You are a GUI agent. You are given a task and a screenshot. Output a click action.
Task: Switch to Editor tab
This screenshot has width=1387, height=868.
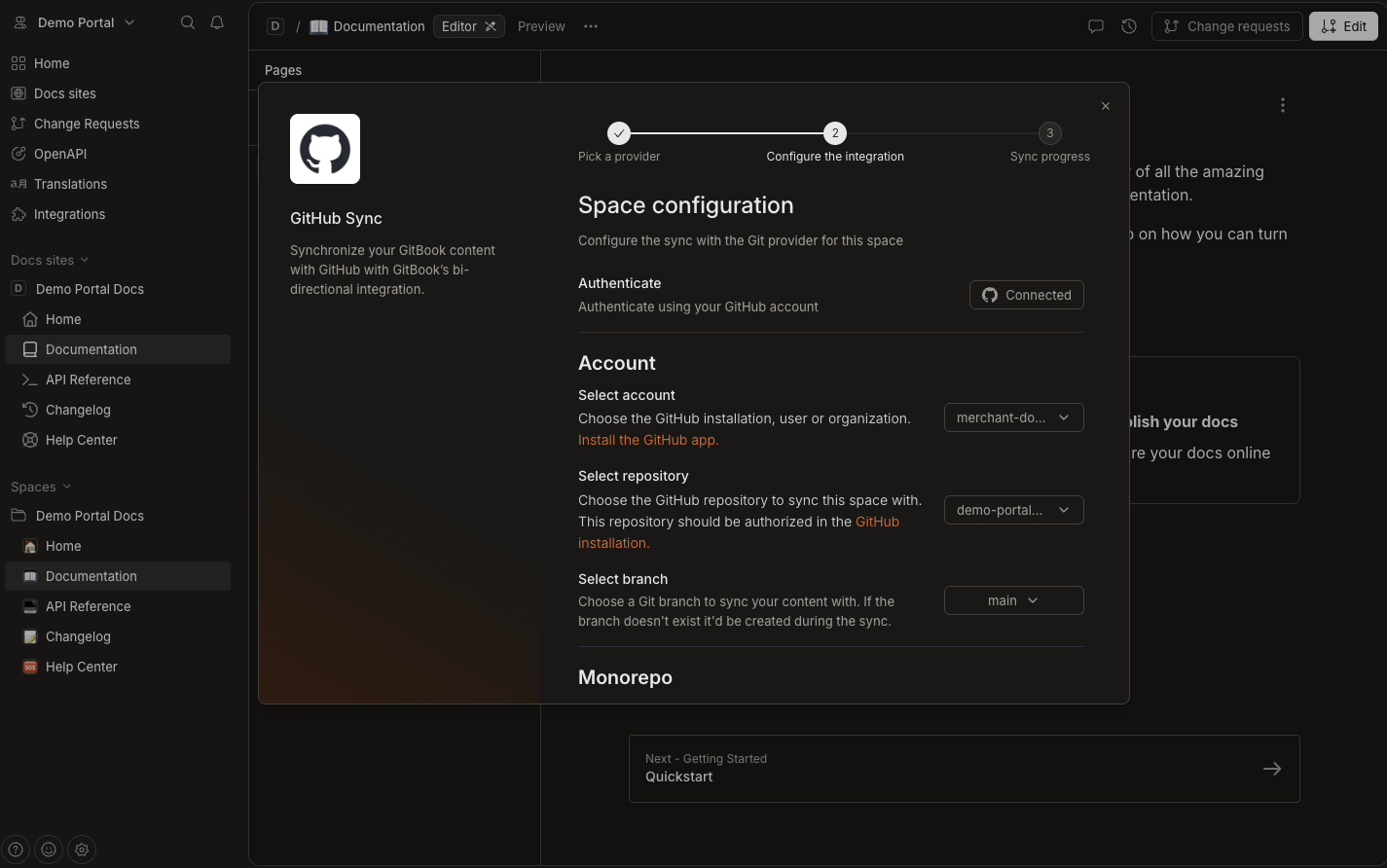pos(469,26)
